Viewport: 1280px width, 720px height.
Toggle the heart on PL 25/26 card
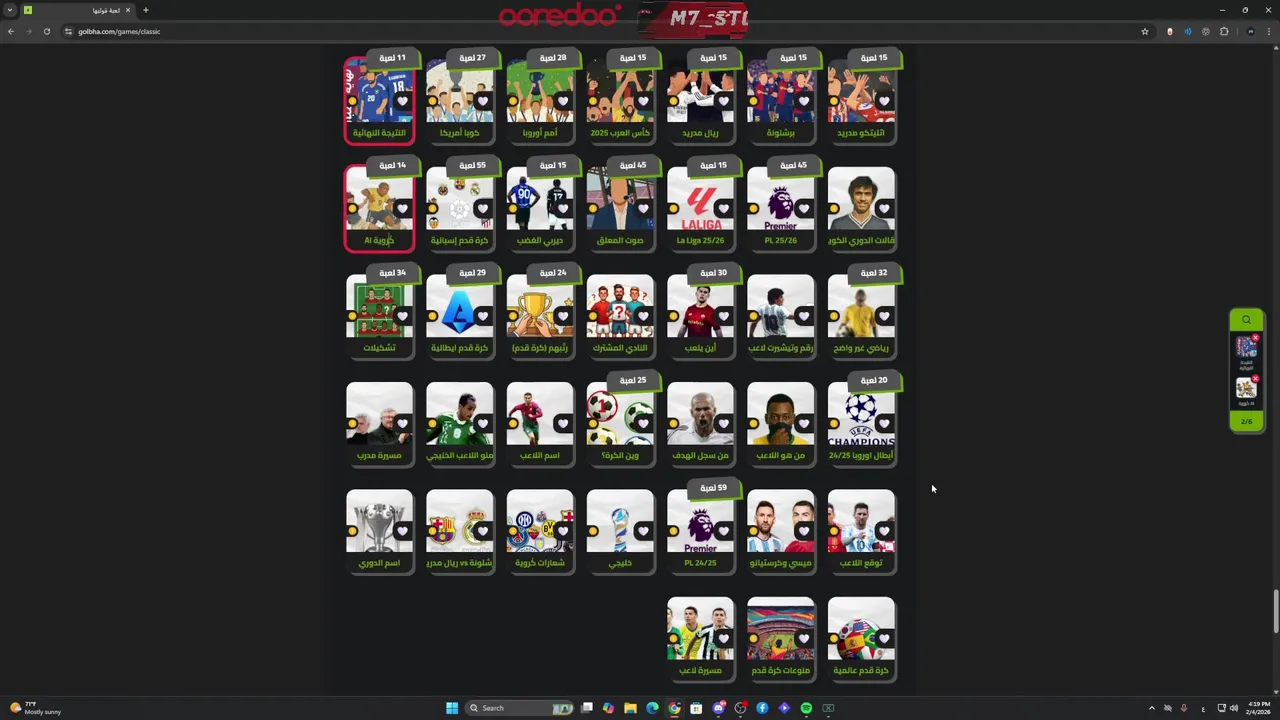pyautogui.click(x=803, y=209)
